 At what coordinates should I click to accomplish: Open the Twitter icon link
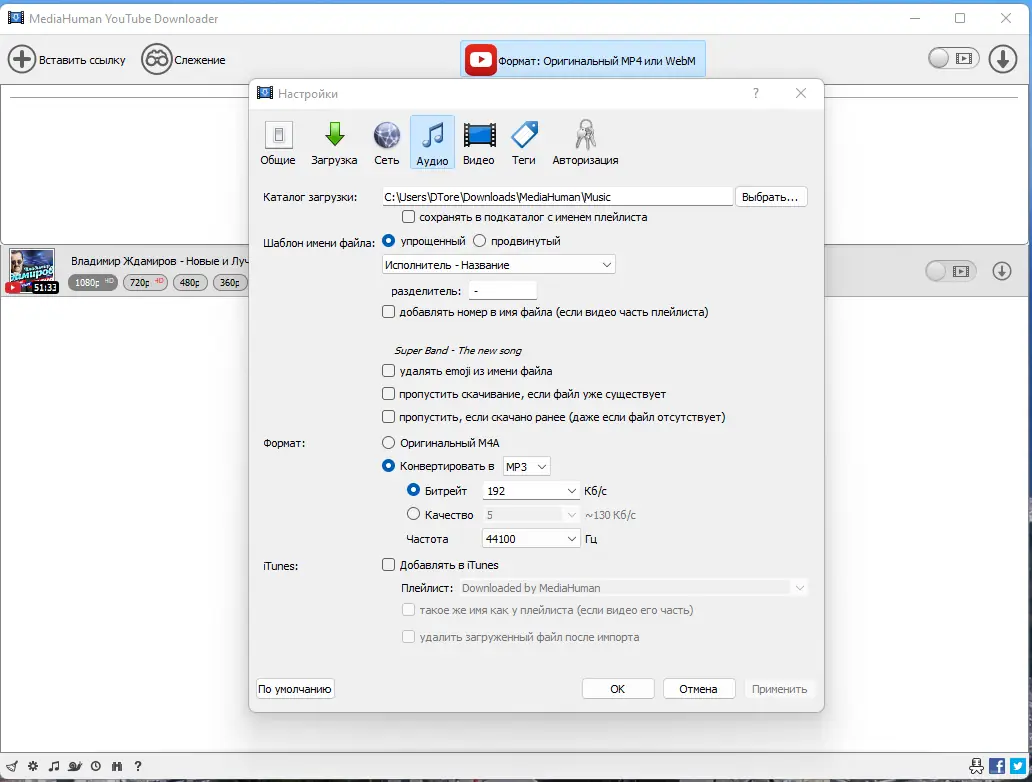pyautogui.click(x=1018, y=766)
